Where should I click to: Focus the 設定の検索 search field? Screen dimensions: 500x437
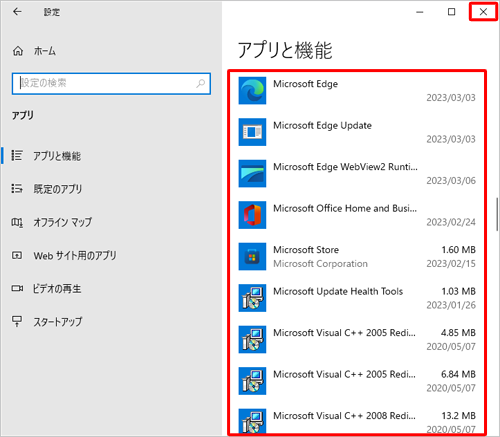[111, 83]
